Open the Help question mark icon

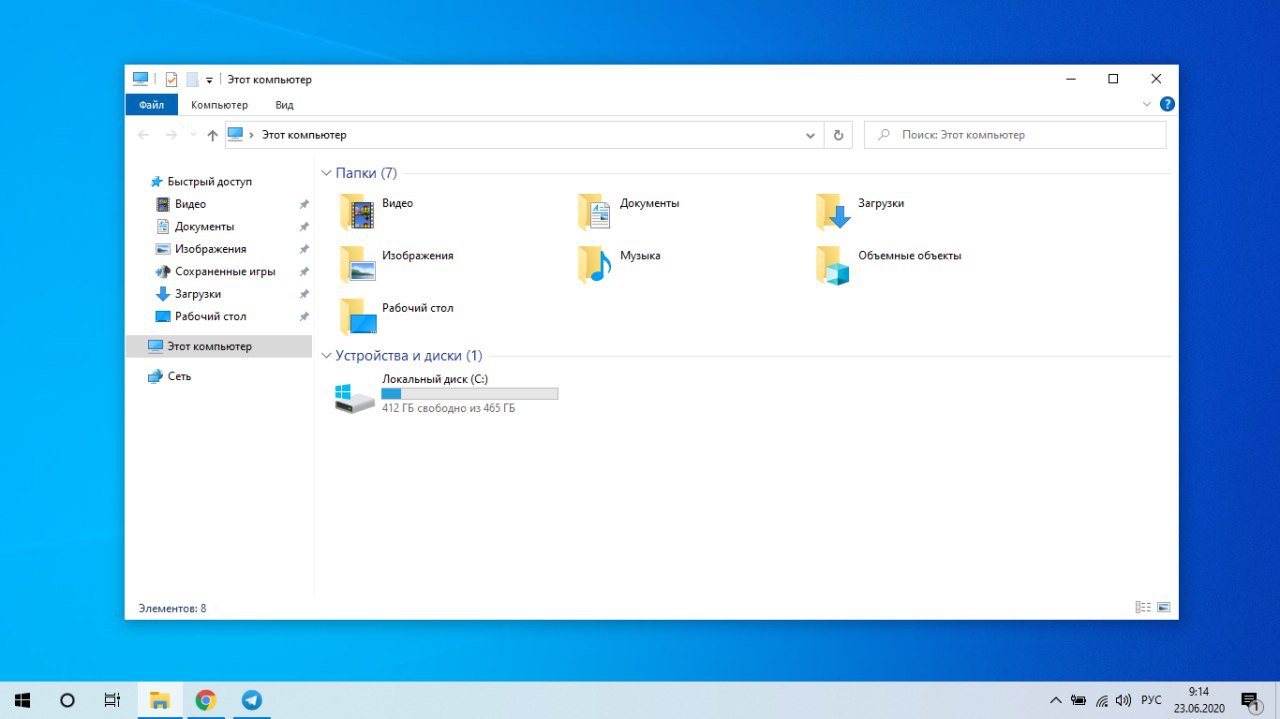pyautogui.click(x=1167, y=104)
